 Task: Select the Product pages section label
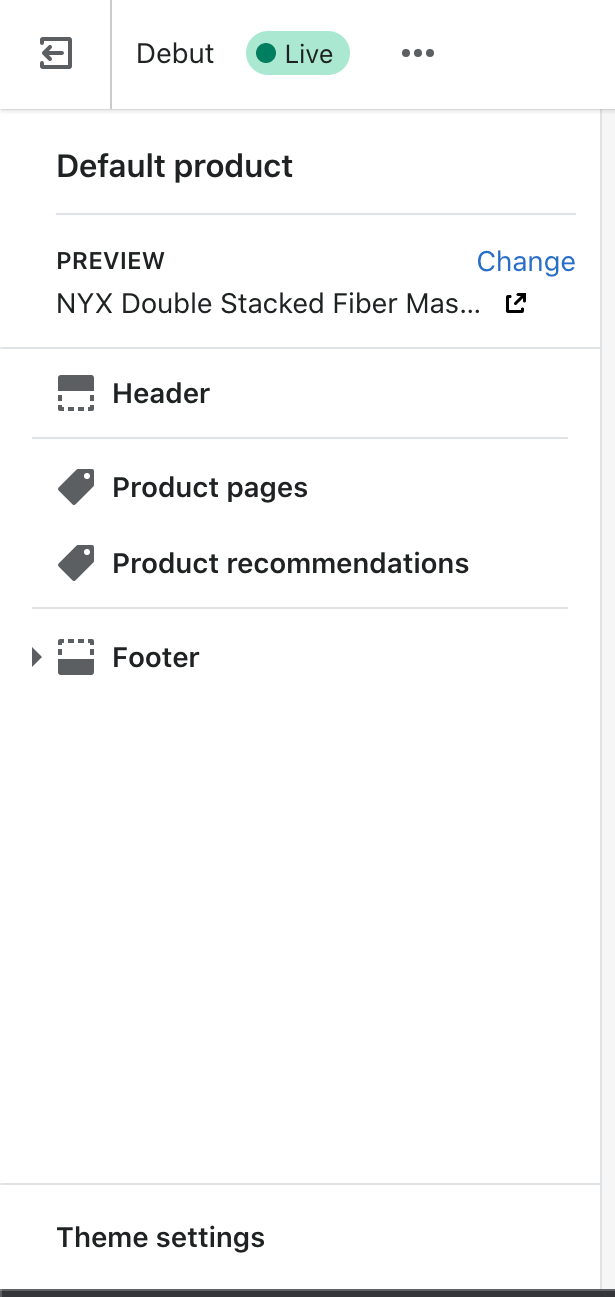pos(210,488)
